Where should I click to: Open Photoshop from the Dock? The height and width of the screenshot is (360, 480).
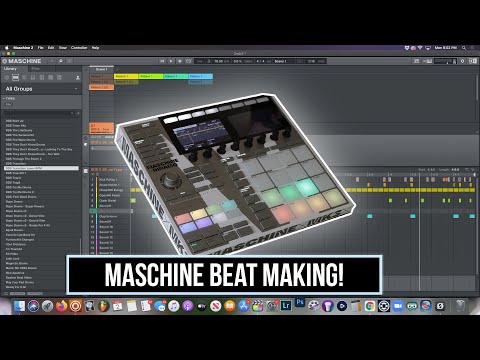(300, 303)
